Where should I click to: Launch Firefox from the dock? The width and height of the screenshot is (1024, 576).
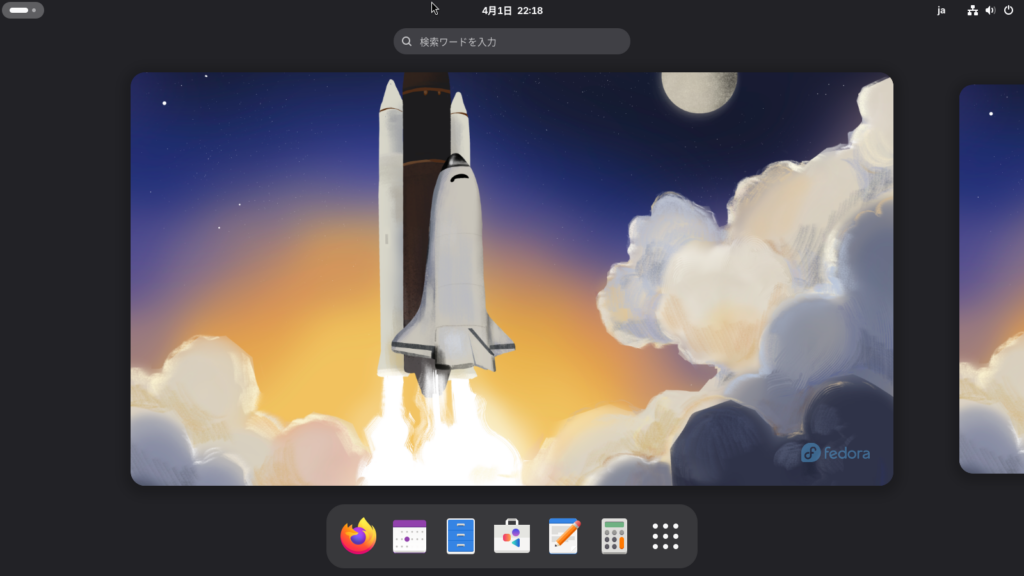pos(358,536)
